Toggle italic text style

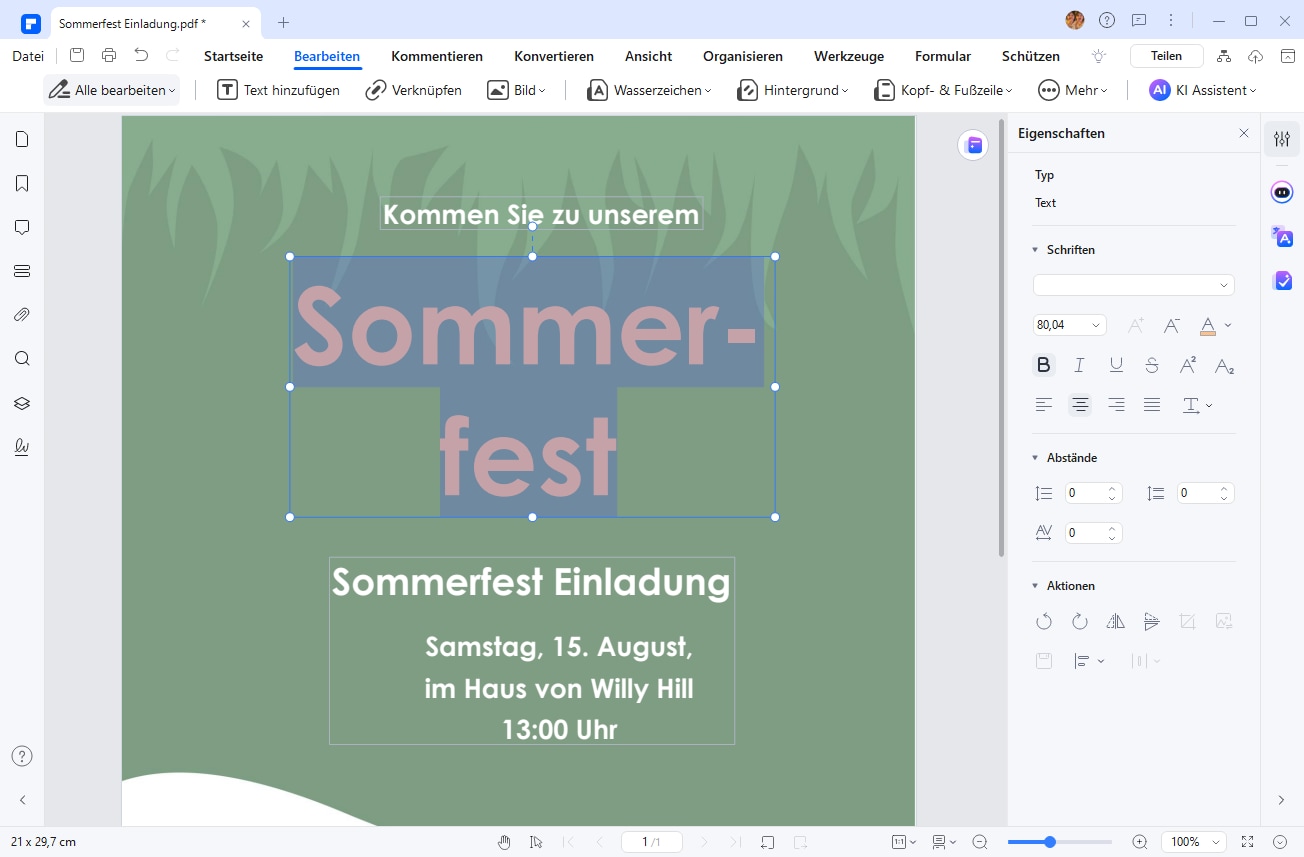[x=1080, y=365]
